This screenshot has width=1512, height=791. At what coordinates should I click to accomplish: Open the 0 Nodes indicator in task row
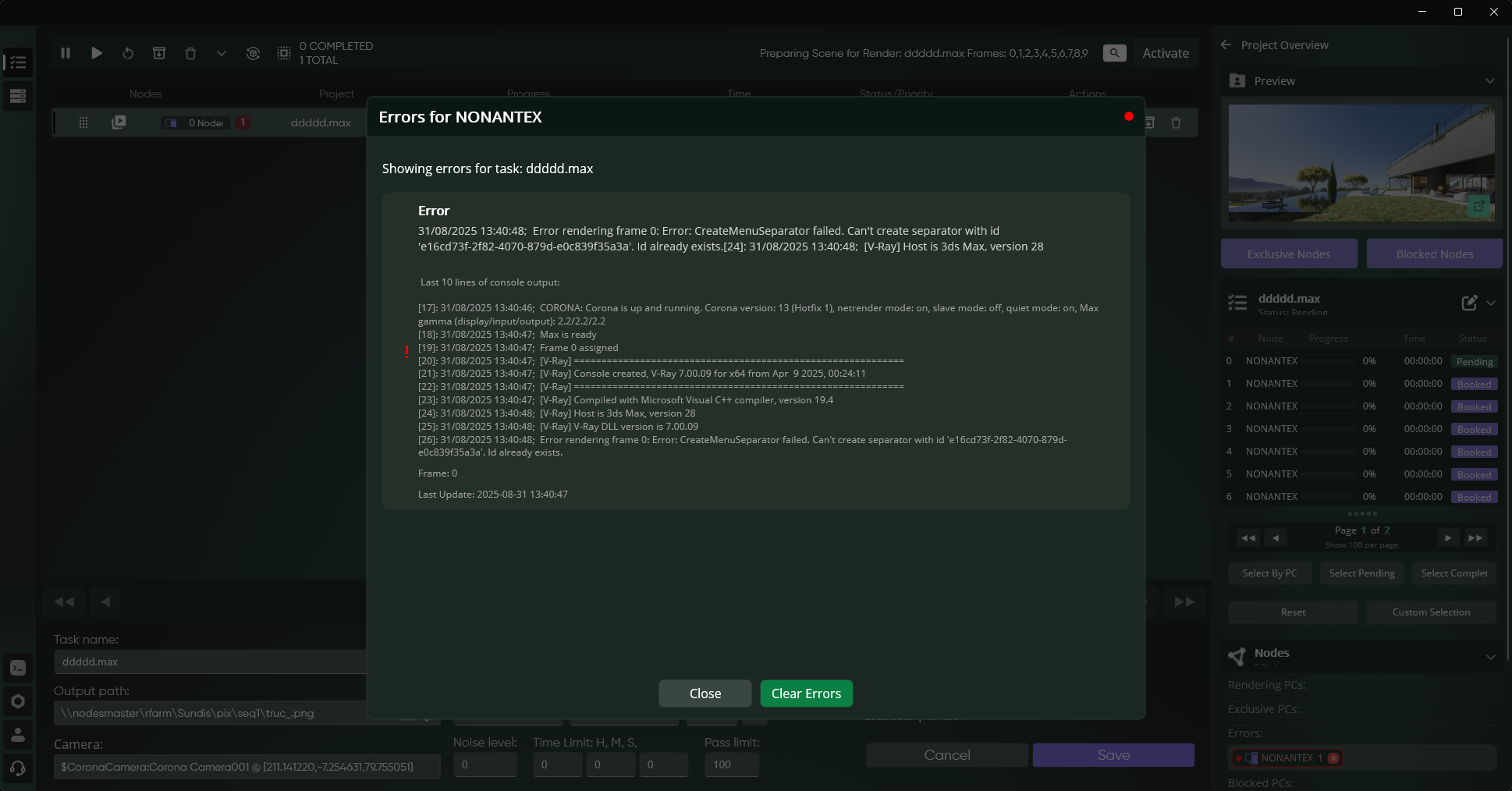coord(197,122)
